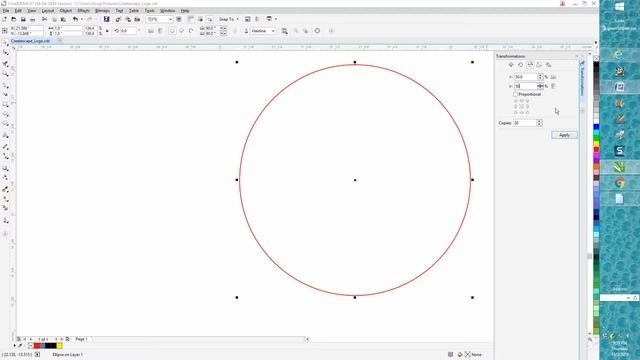Open the Bitmaps menu

point(102,11)
